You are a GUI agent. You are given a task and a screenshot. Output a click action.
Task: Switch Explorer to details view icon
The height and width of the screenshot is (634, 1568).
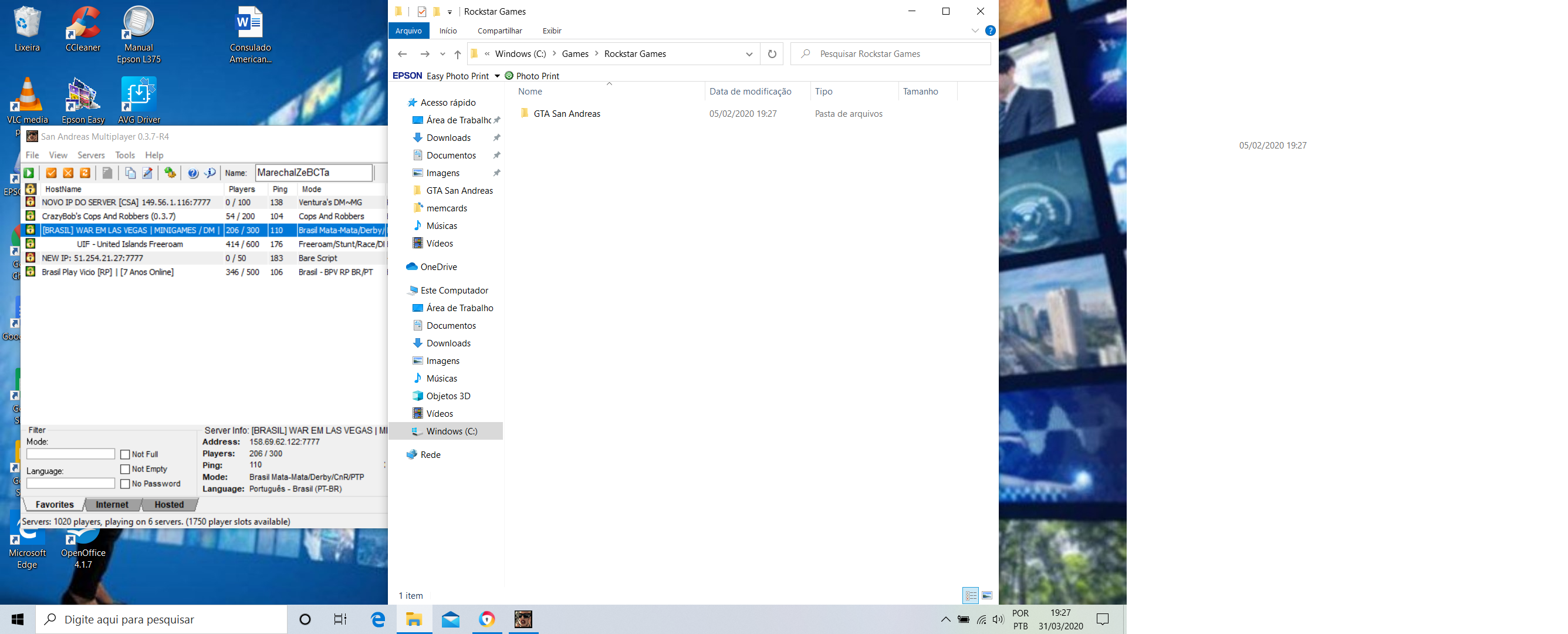pos(970,595)
